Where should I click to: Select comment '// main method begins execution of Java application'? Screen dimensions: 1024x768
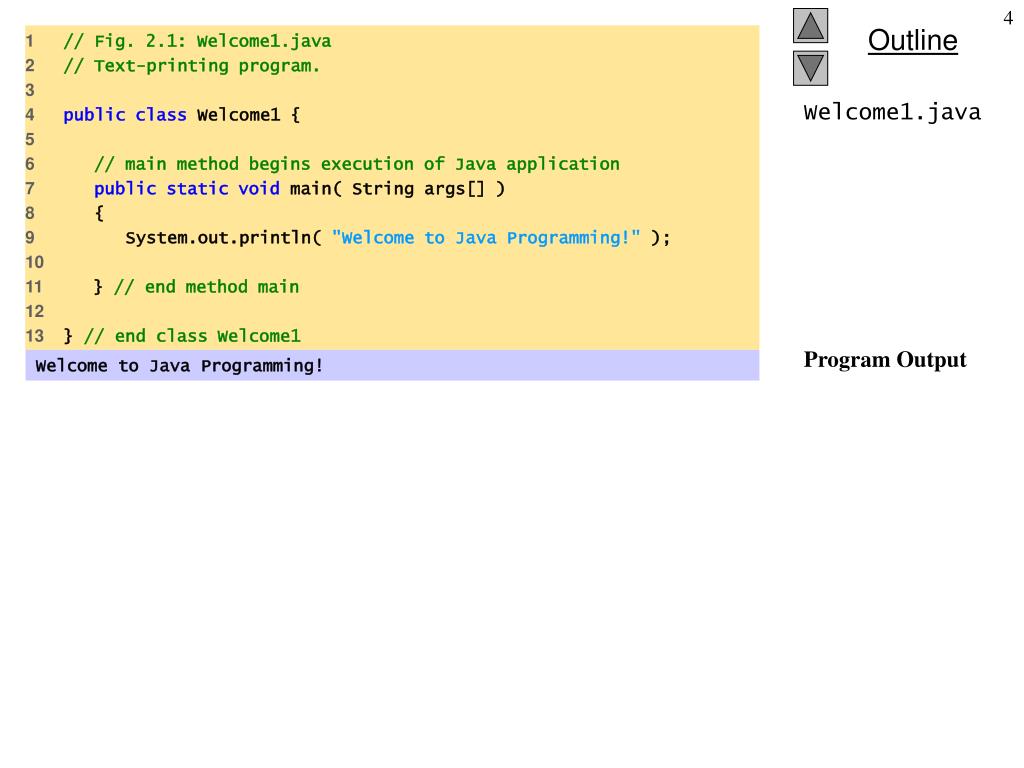[357, 164]
